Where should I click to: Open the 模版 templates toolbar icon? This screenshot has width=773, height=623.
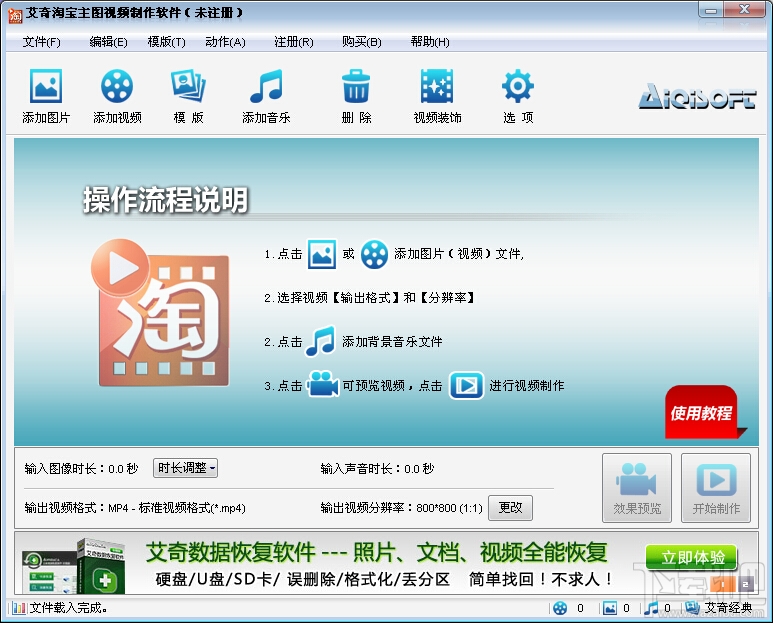188,86
